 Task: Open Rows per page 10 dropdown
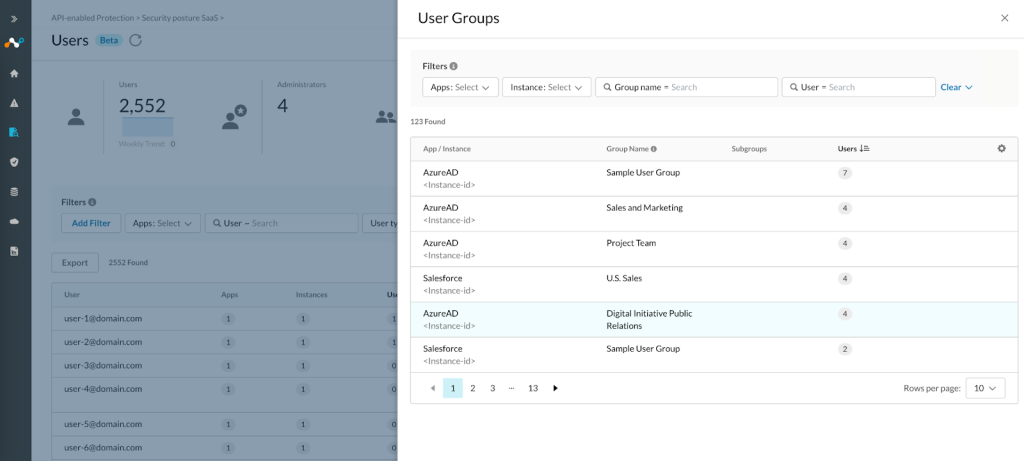point(985,388)
